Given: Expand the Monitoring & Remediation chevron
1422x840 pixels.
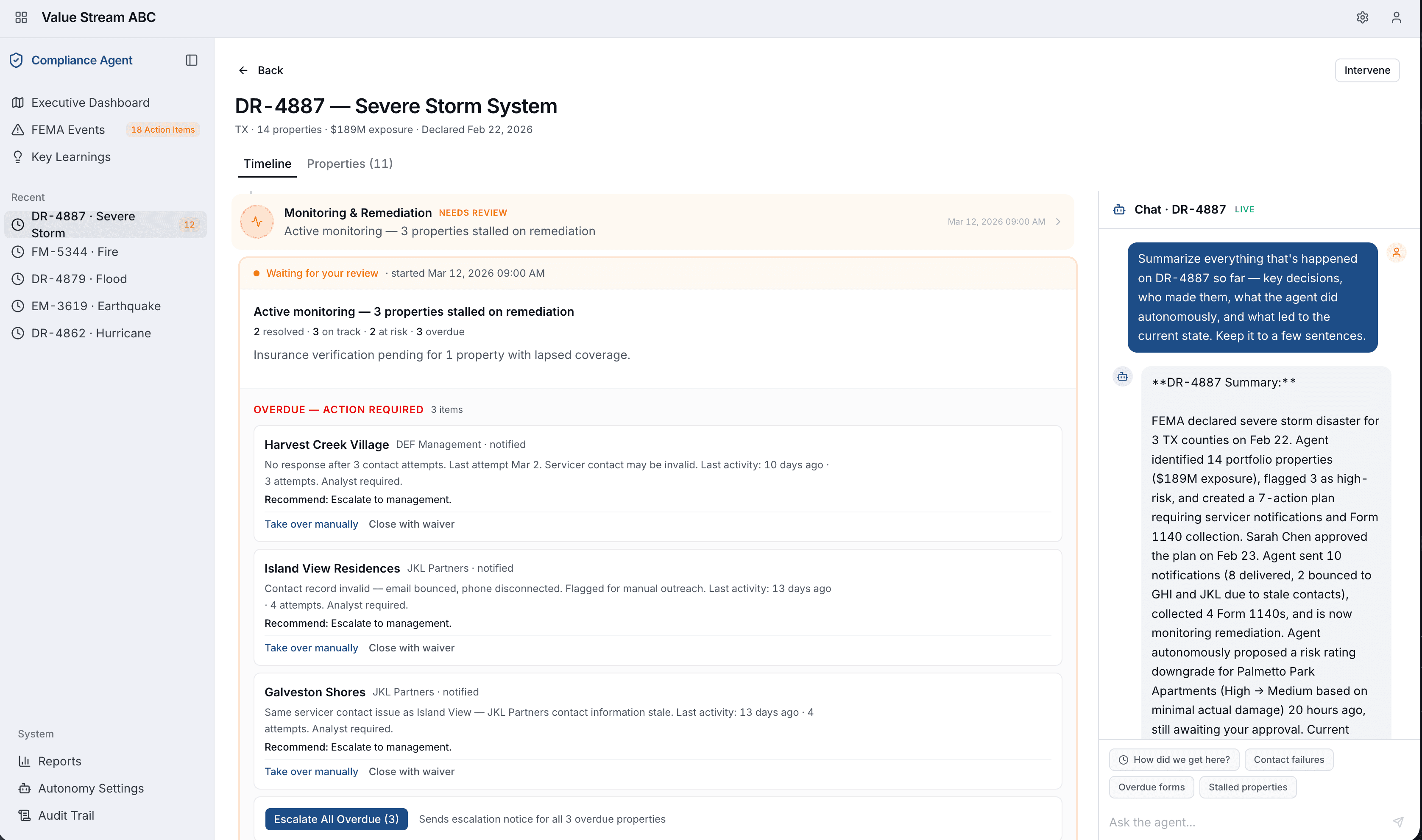Looking at the screenshot, I should pyautogui.click(x=1058, y=222).
